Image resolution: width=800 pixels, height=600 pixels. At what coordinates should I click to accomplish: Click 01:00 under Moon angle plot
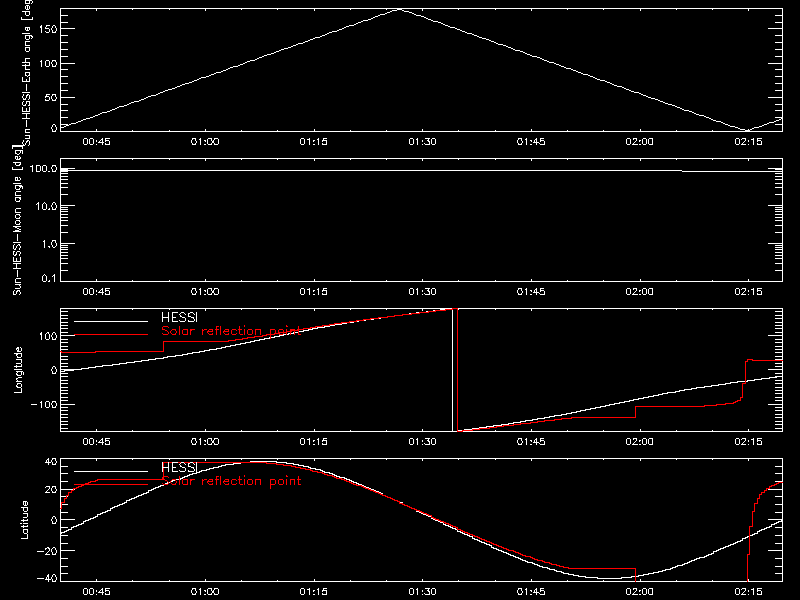tap(205, 292)
